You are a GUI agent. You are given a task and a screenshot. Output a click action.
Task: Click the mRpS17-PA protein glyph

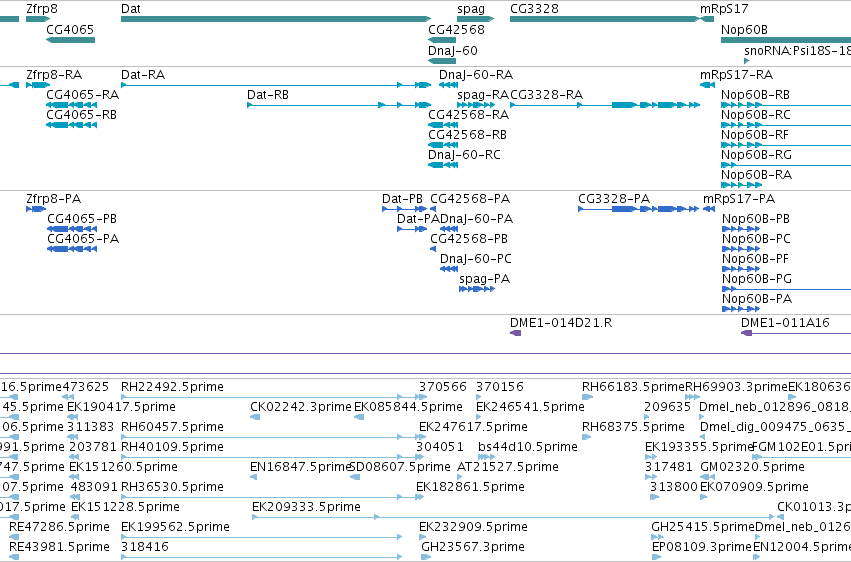pyautogui.click(x=709, y=209)
